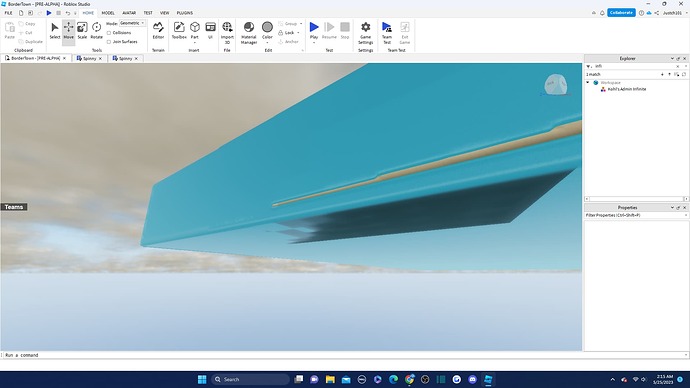Viewport: 690px width, 388px height.
Task: Expand the Play mode dropdown arrow
Action: (314, 43)
